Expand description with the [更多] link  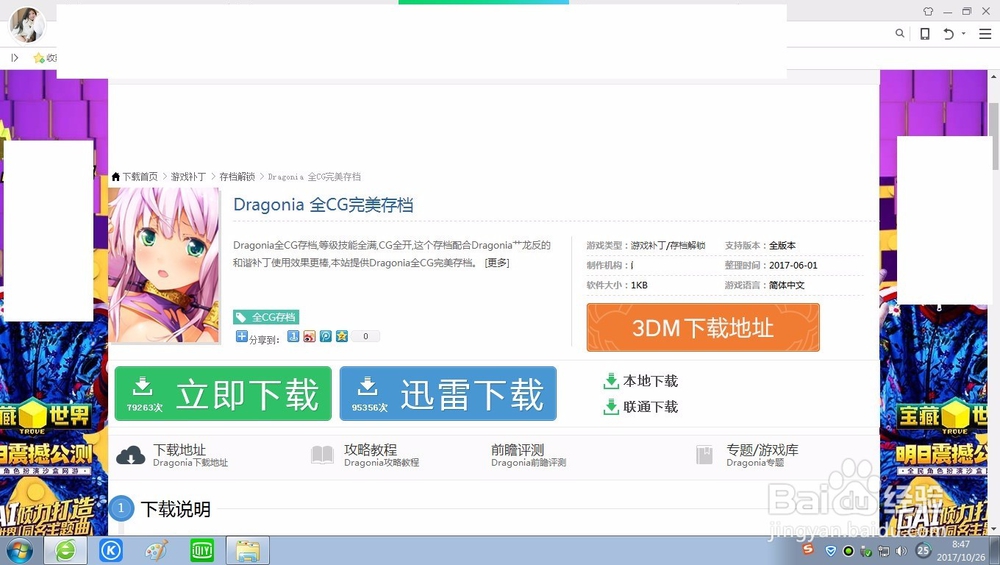497,263
